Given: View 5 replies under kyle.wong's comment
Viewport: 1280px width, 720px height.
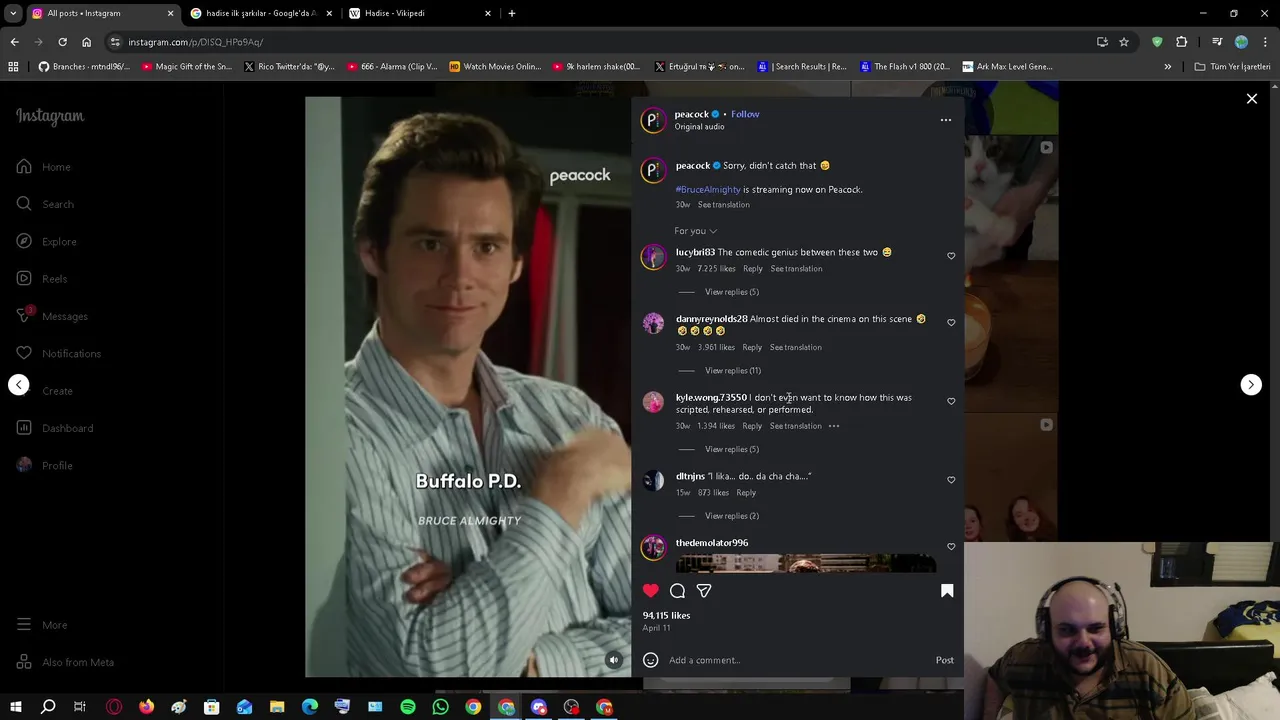Looking at the screenshot, I should click(732, 450).
